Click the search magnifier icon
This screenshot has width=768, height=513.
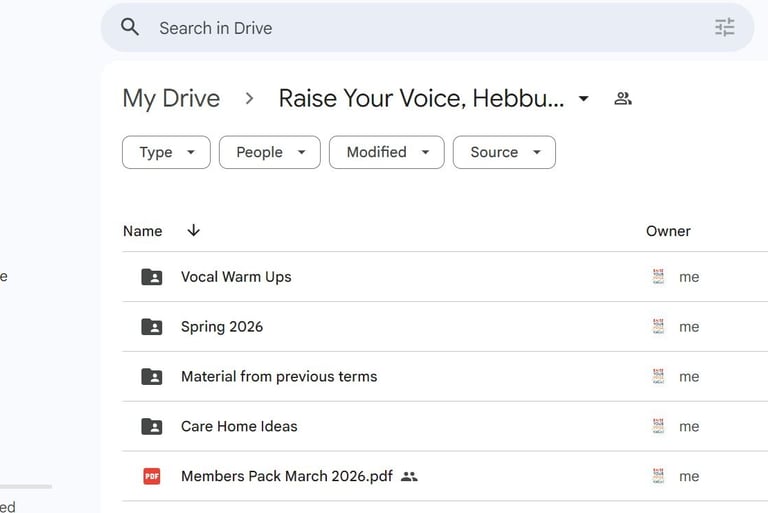point(130,27)
